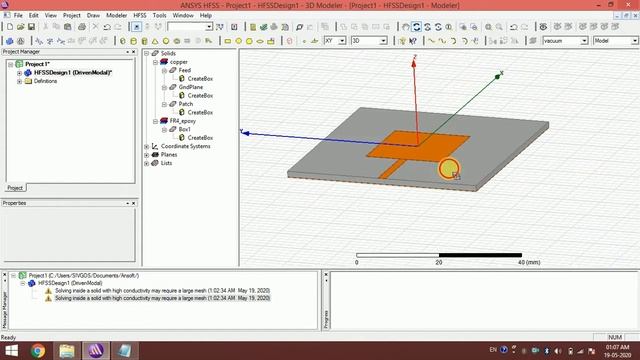Open the Draw menu

[93, 15]
